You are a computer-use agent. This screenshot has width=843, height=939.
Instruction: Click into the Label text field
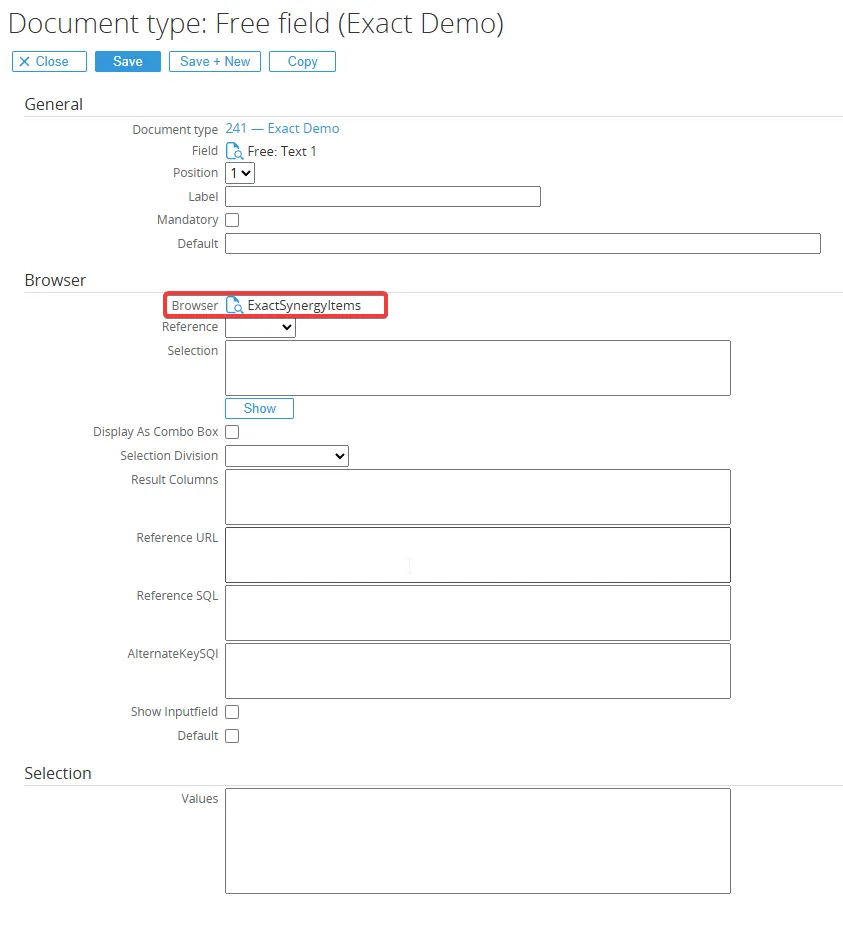click(382, 197)
